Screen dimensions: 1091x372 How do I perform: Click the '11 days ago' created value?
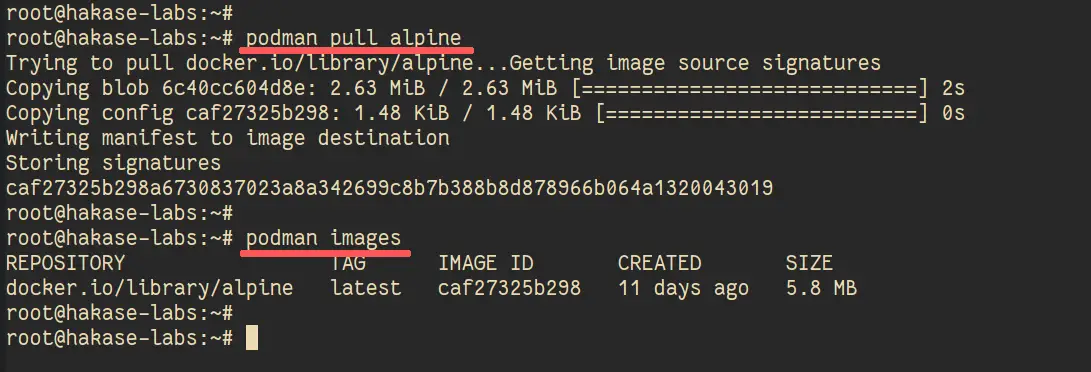[683, 288]
